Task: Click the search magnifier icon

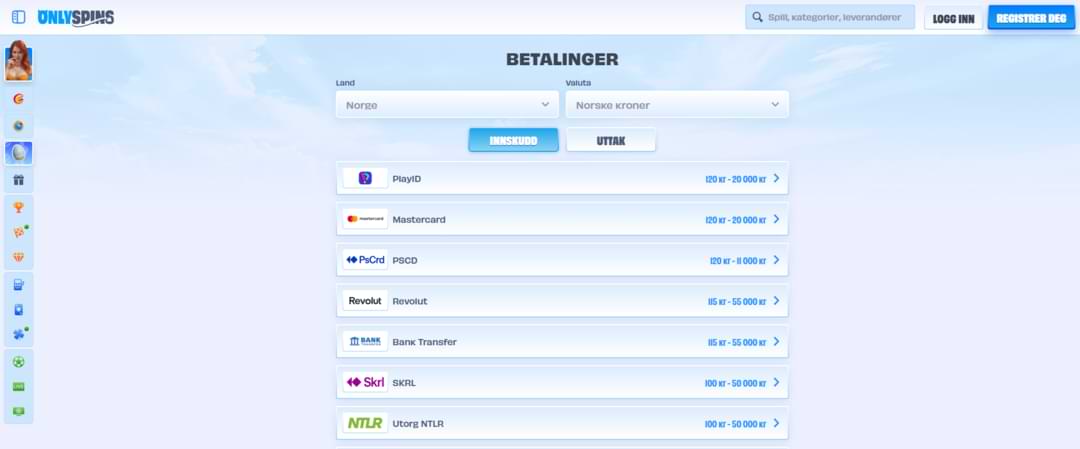Action: point(757,17)
